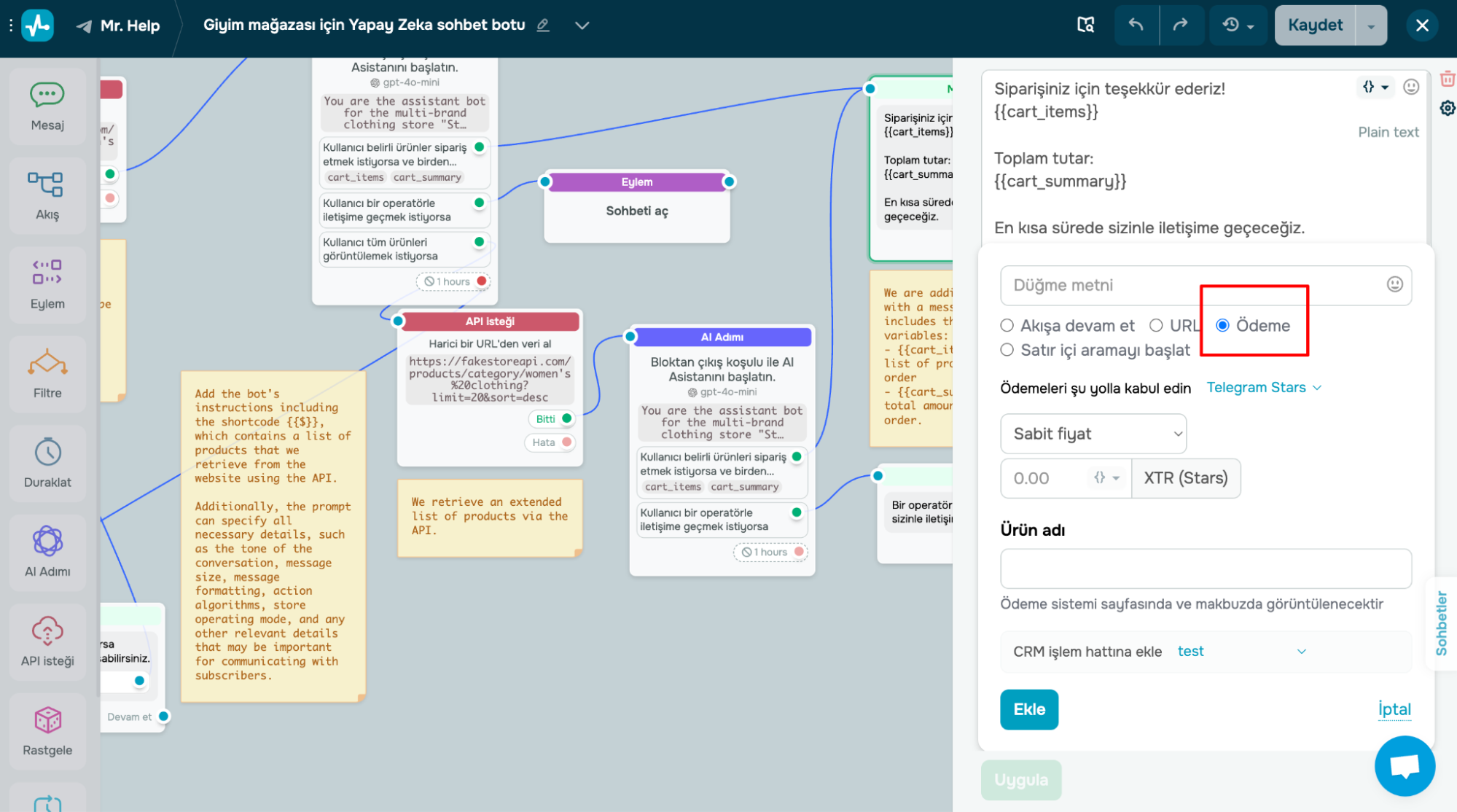Select the Duraklat clock icon
This screenshot has height=812, width=1457.
(x=47, y=453)
